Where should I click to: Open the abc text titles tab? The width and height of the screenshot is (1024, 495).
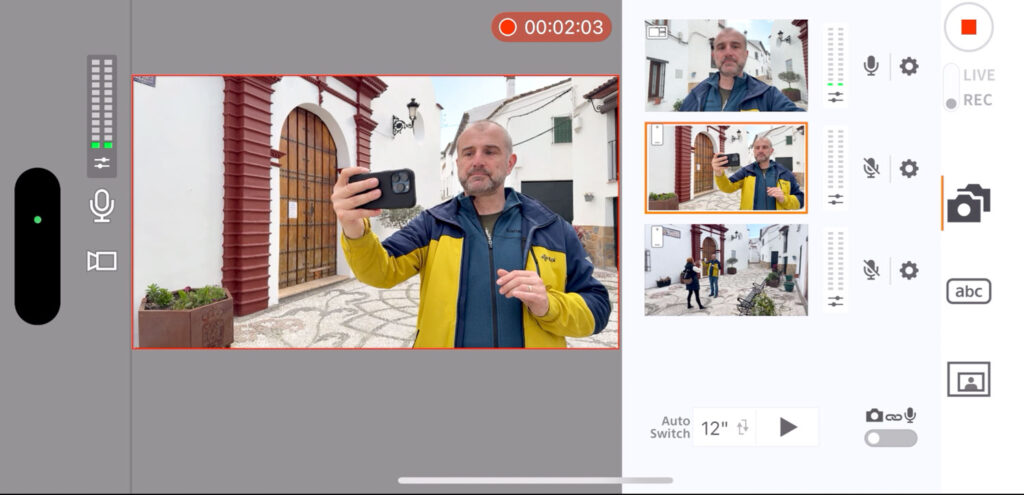[968, 291]
